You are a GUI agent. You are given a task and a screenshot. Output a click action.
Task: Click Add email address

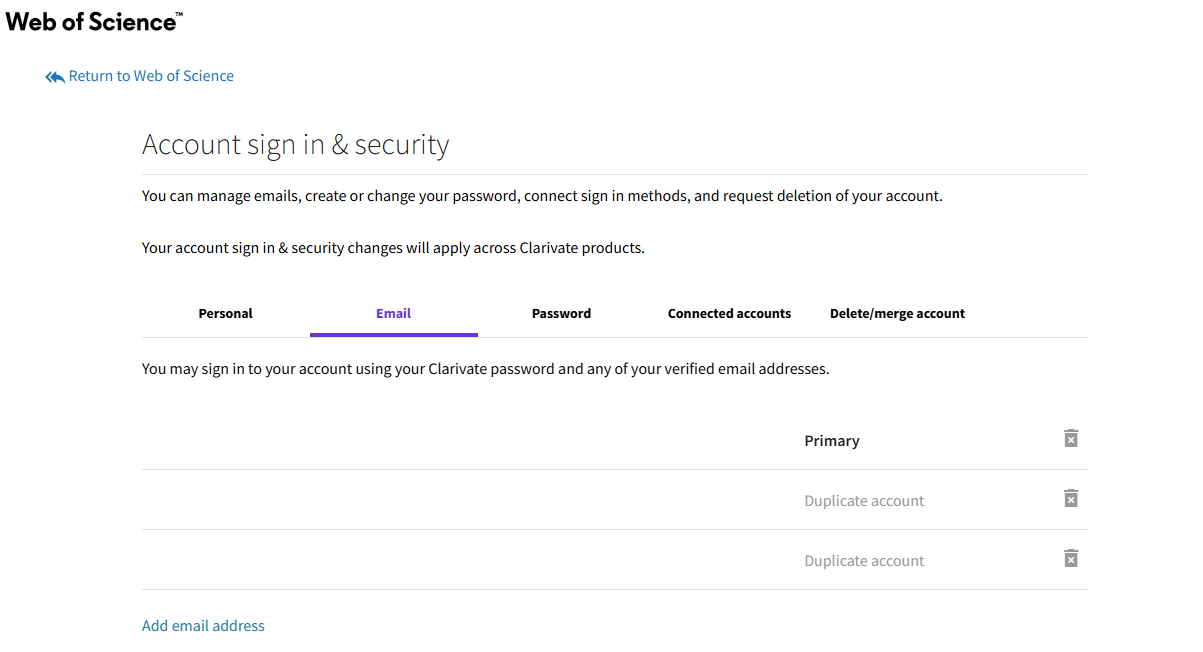point(203,626)
